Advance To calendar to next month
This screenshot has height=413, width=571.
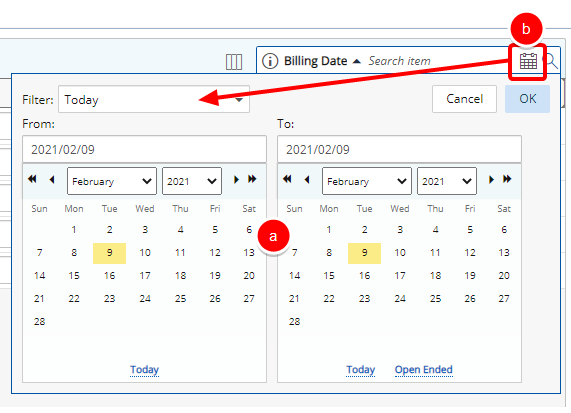[491, 179]
